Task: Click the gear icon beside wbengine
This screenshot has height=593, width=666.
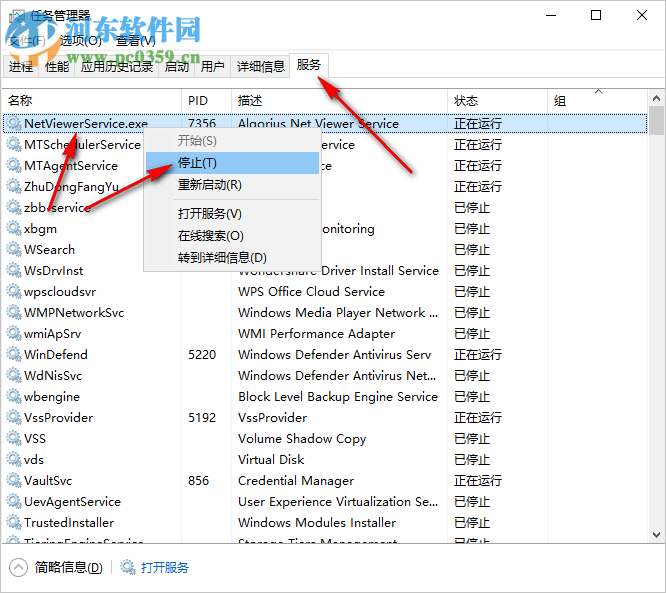Action: point(14,396)
